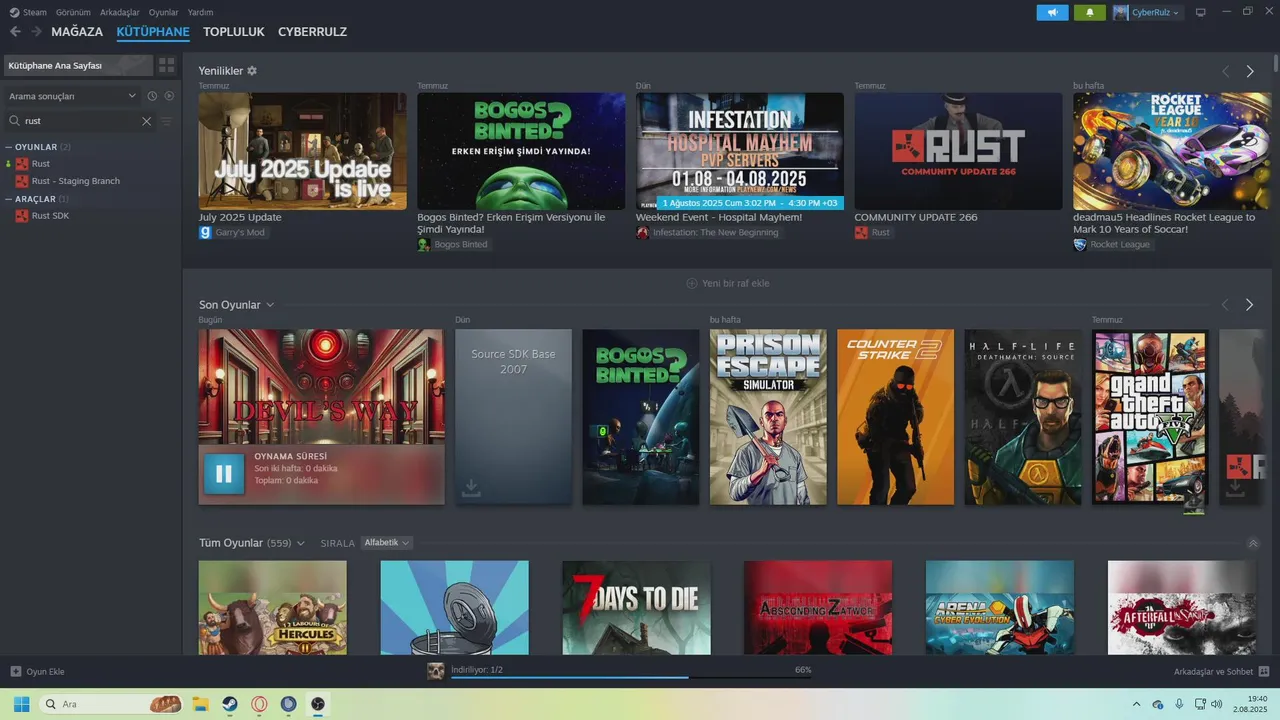Show hidden system tray icons
The width and height of the screenshot is (1280, 720).
tap(1135, 704)
